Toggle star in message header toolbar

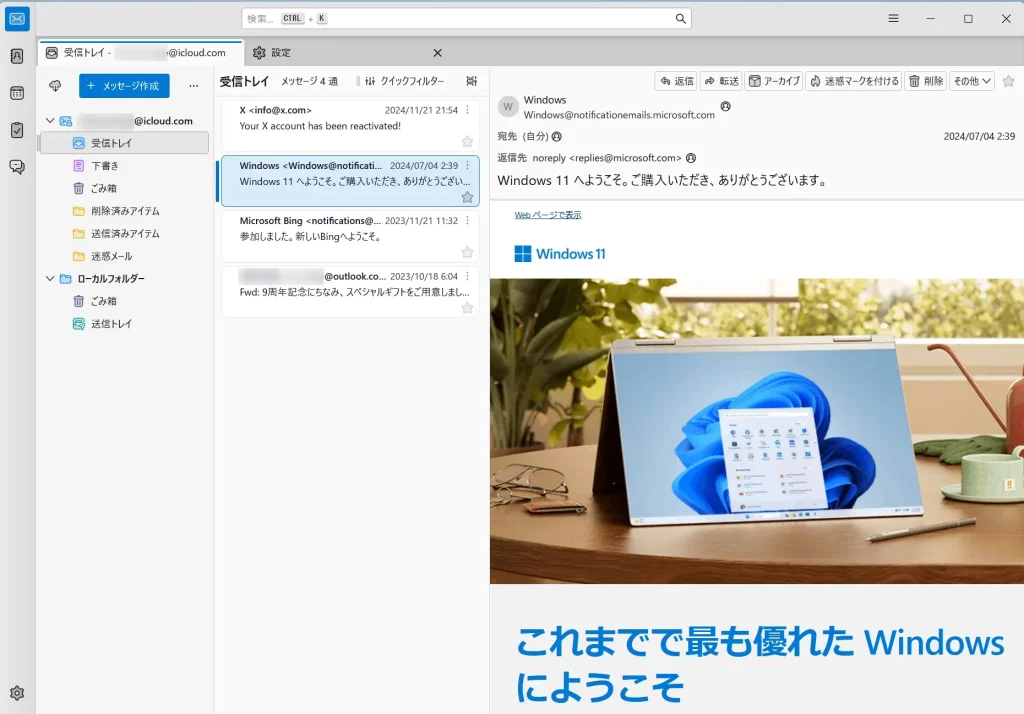click(x=1008, y=81)
